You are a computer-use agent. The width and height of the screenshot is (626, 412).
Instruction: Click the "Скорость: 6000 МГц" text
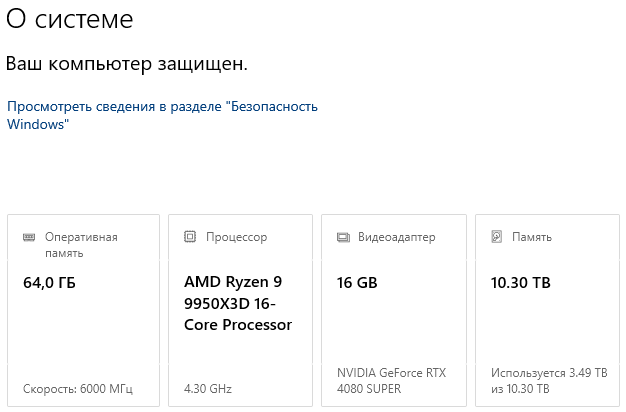click(77, 388)
